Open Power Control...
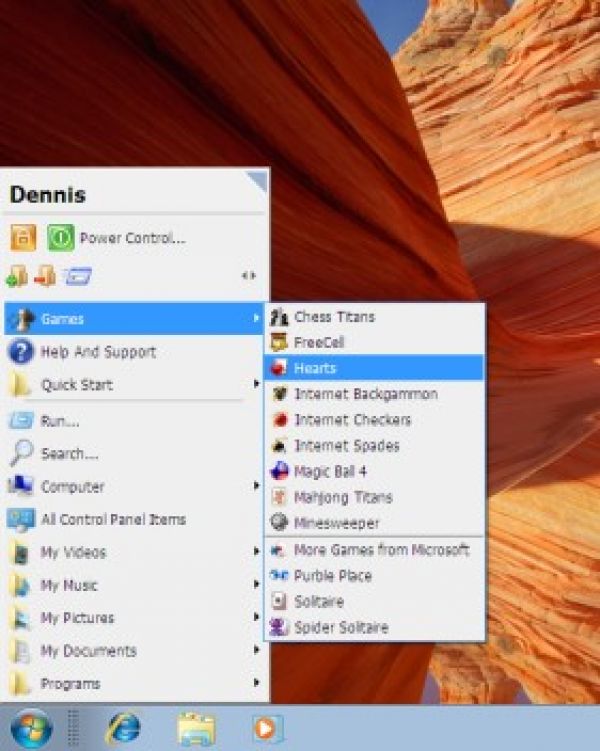The image size is (600, 751). coord(133,238)
